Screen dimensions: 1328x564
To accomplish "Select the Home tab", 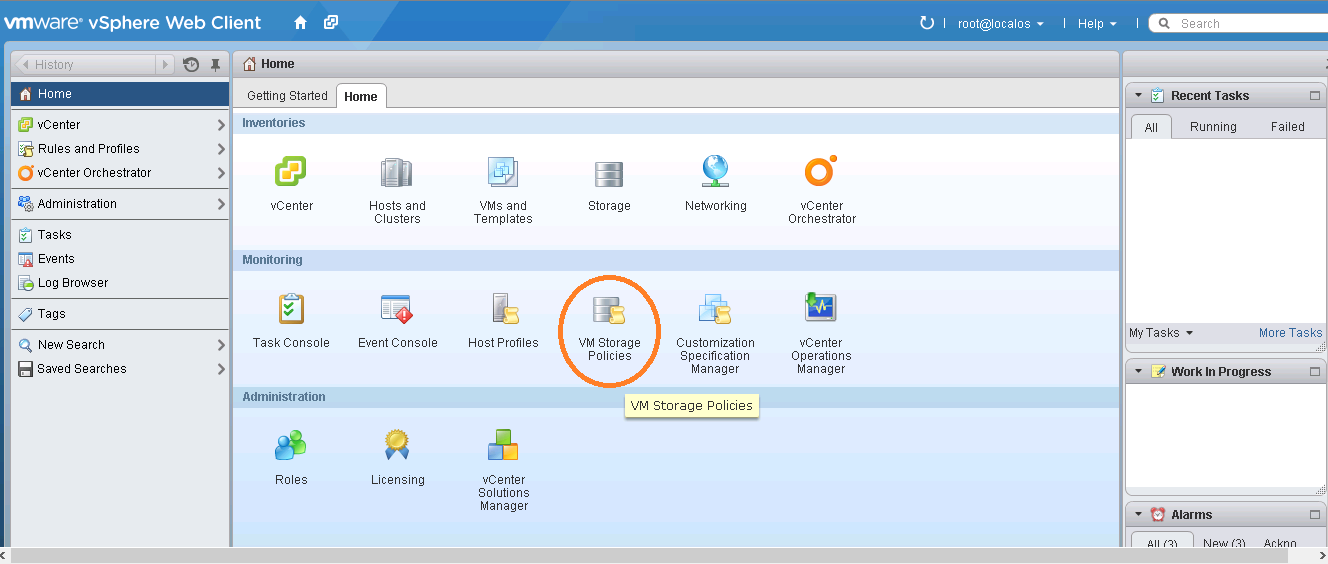I will click(x=361, y=96).
